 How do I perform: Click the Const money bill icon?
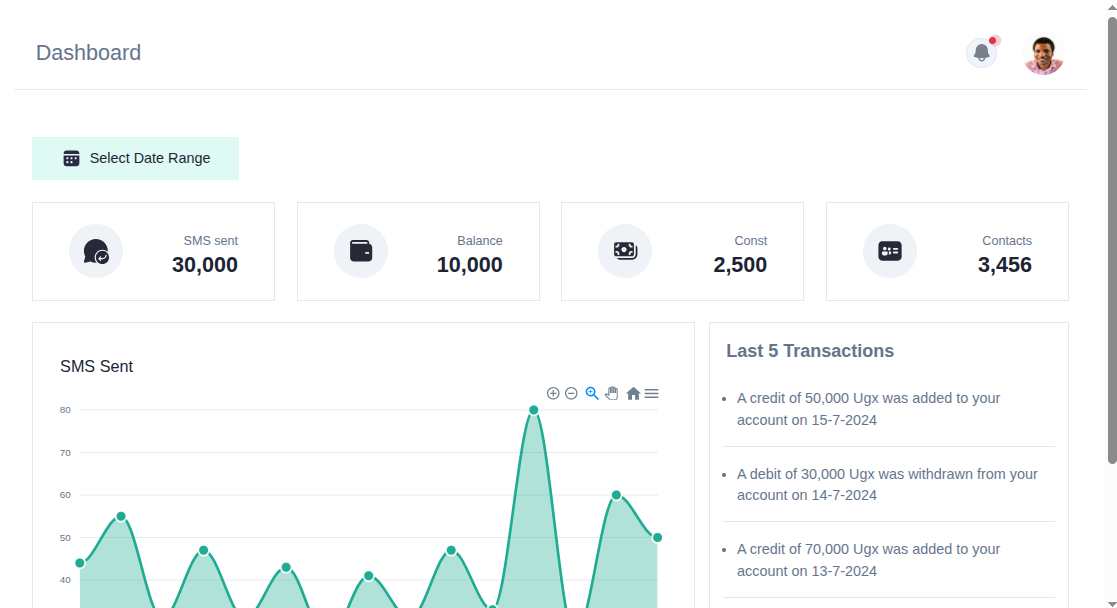click(x=625, y=252)
